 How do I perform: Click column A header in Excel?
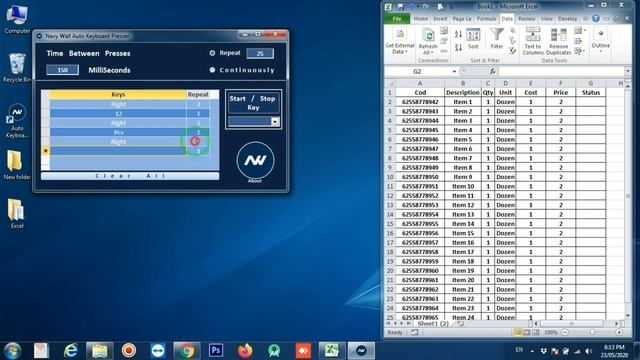pyautogui.click(x=420, y=83)
